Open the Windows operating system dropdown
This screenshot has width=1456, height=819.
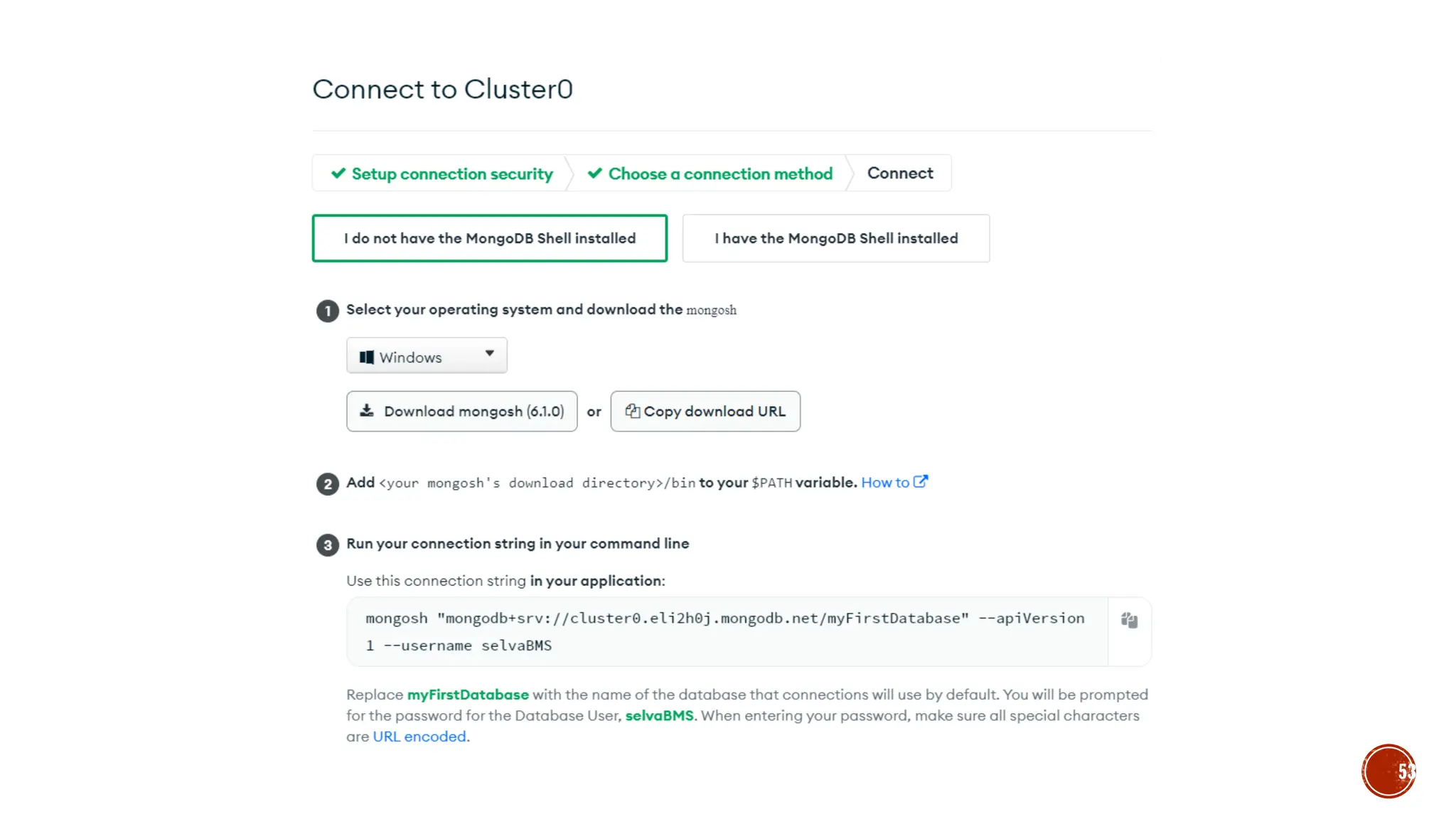426,355
